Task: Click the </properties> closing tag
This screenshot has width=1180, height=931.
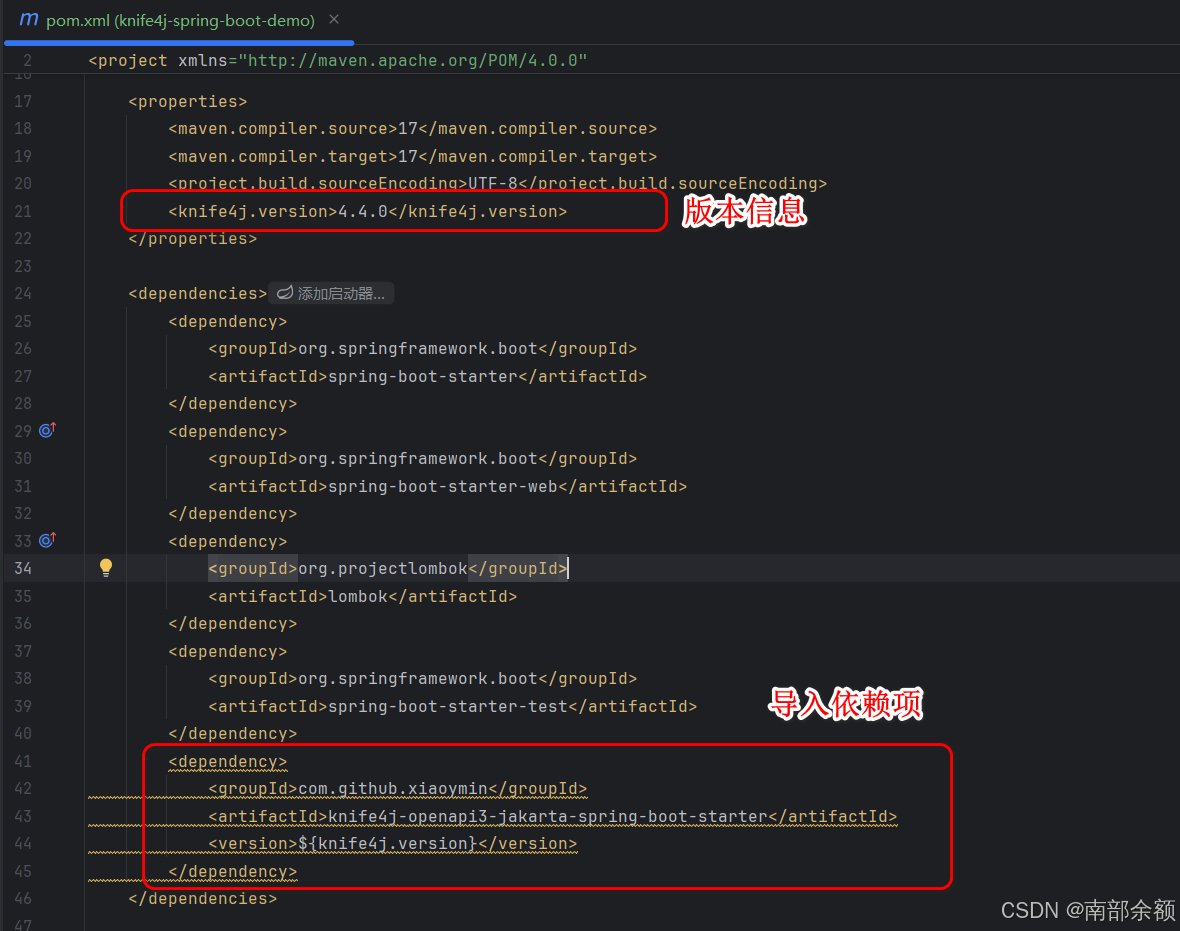Action: pyautogui.click(x=193, y=239)
